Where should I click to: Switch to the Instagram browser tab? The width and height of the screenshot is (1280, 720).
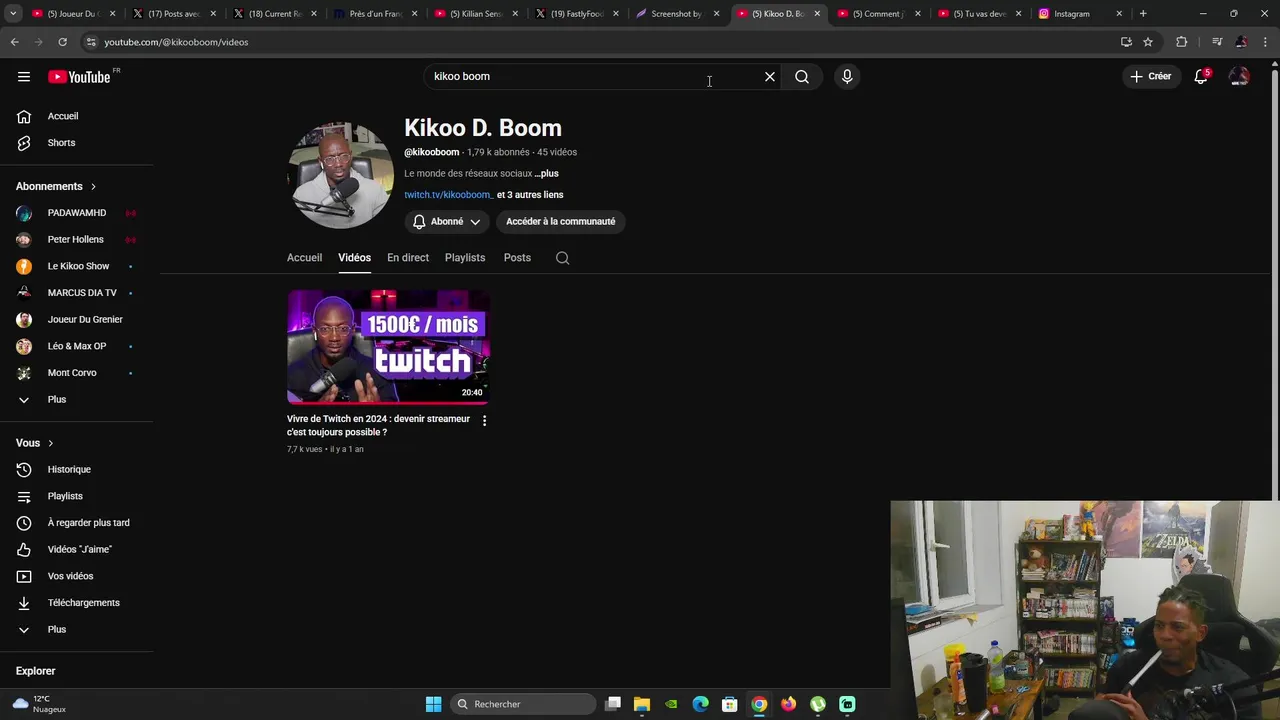point(1079,14)
